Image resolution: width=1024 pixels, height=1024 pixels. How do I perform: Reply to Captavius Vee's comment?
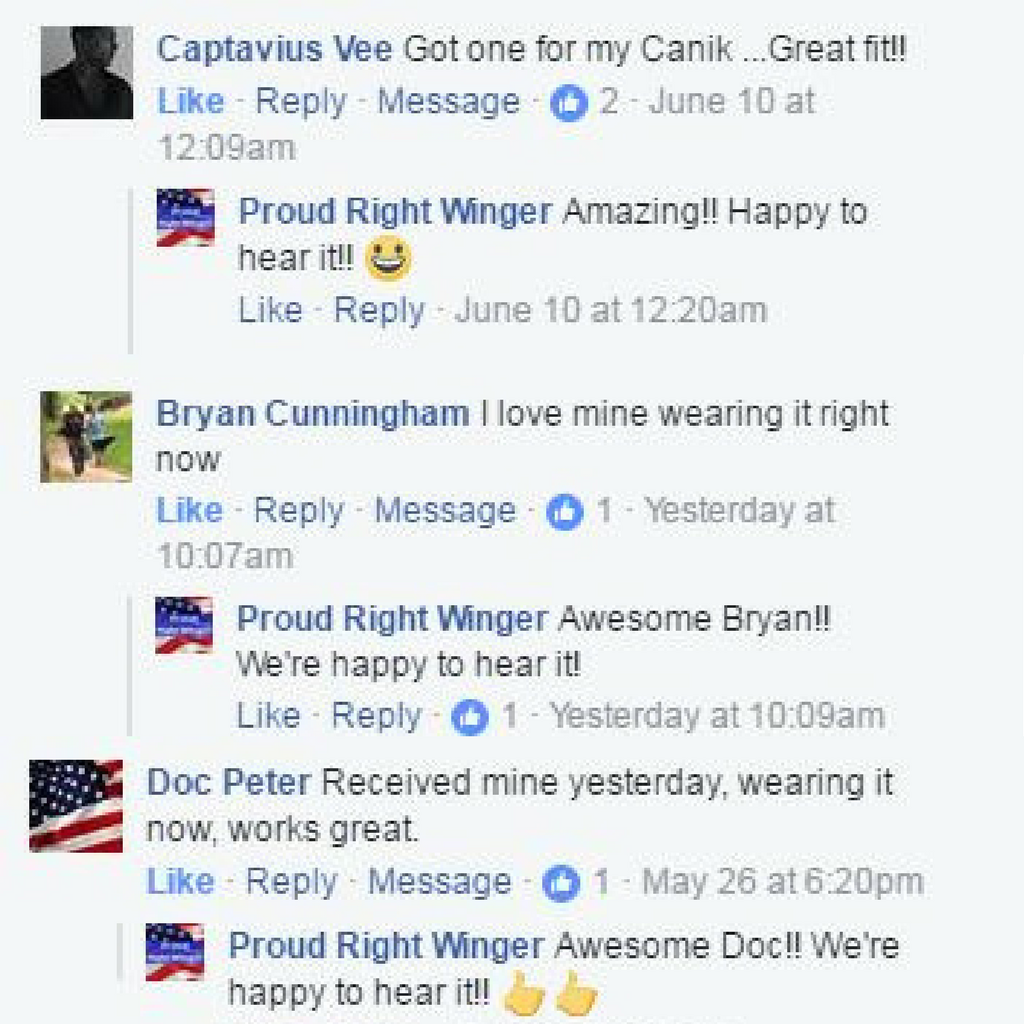(x=300, y=103)
